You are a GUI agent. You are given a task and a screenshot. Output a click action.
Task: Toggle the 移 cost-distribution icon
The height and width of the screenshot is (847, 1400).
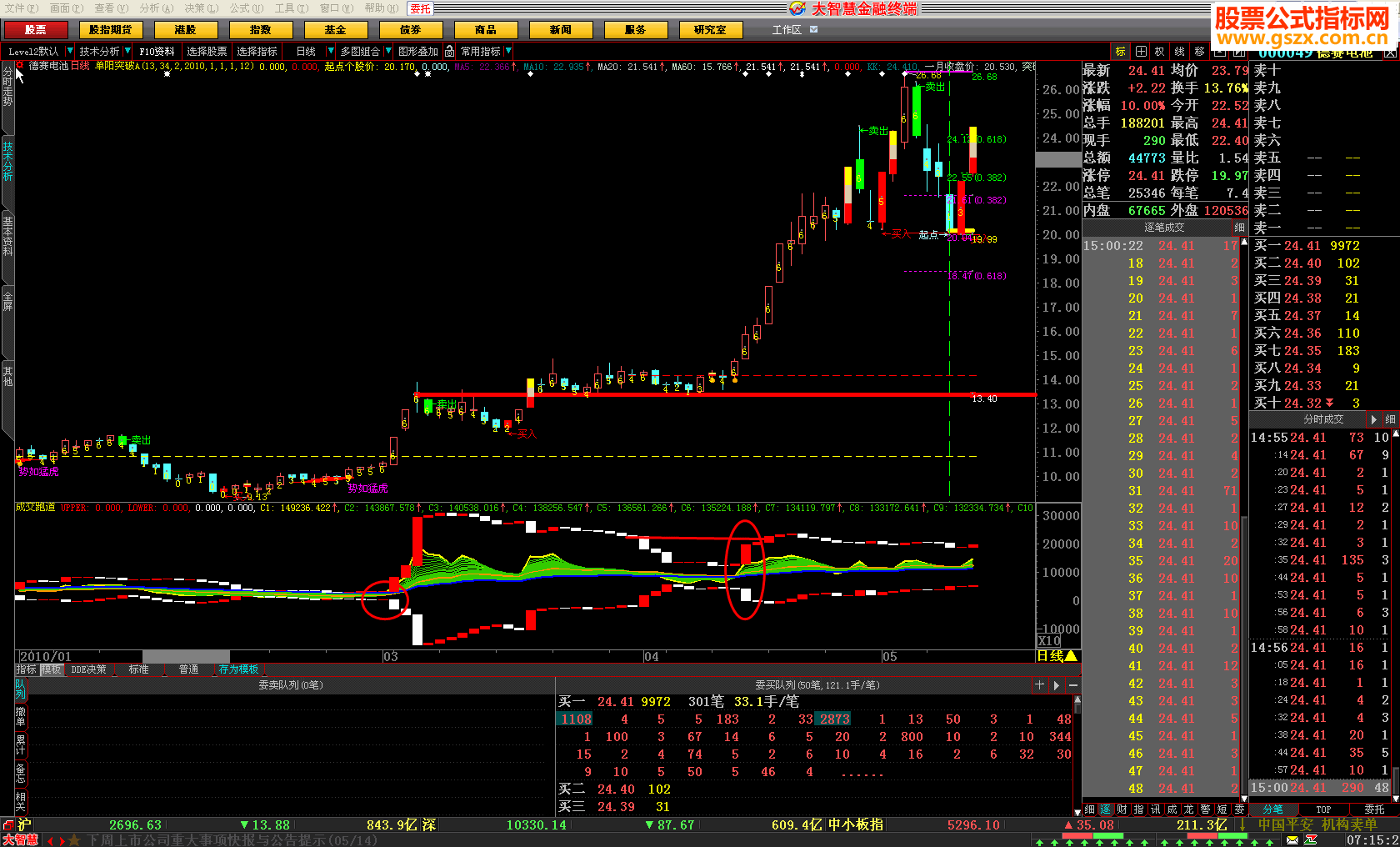coord(1199,52)
